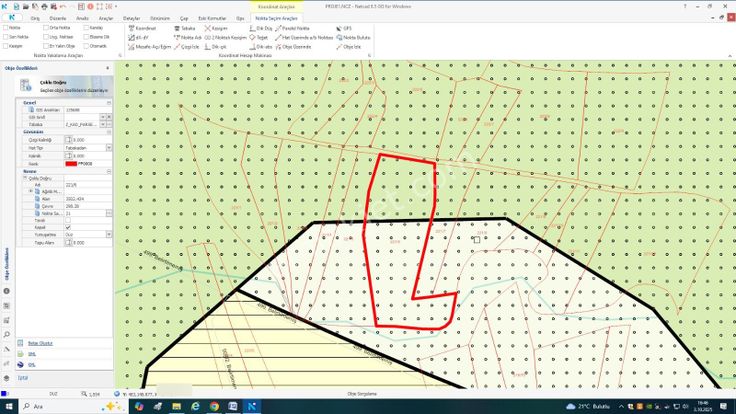This screenshot has width=736, height=414.
Task: Click the Rapor Oluştur link
Action: coord(41,343)
